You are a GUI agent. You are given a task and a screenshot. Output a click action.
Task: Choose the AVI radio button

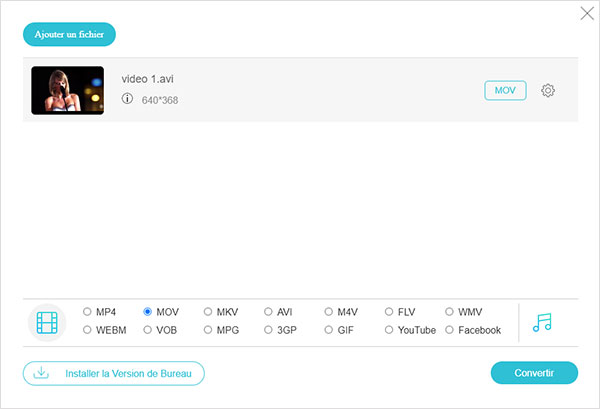[268, 311]
